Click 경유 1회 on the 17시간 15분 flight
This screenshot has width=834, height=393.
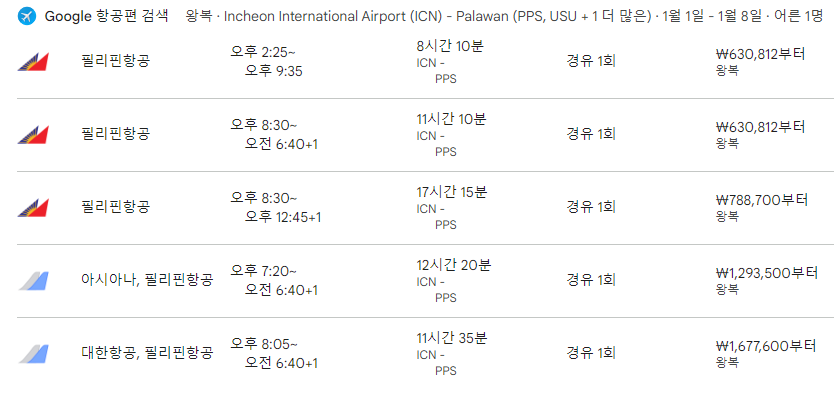pos(591,207)
